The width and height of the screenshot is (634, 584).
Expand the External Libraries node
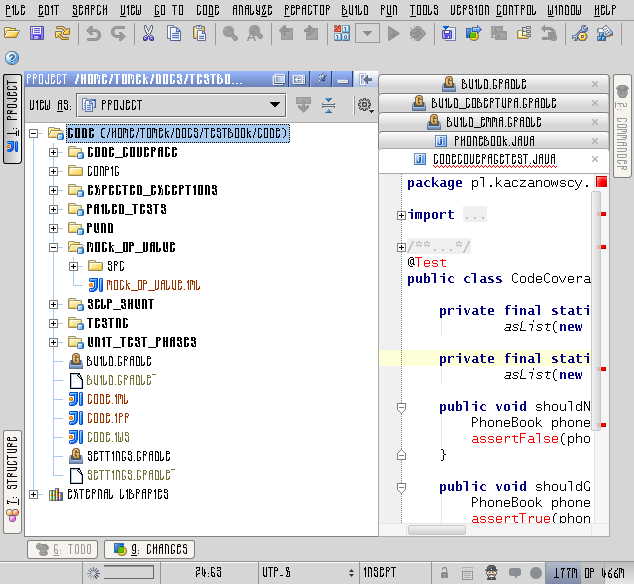click(34, 495)
